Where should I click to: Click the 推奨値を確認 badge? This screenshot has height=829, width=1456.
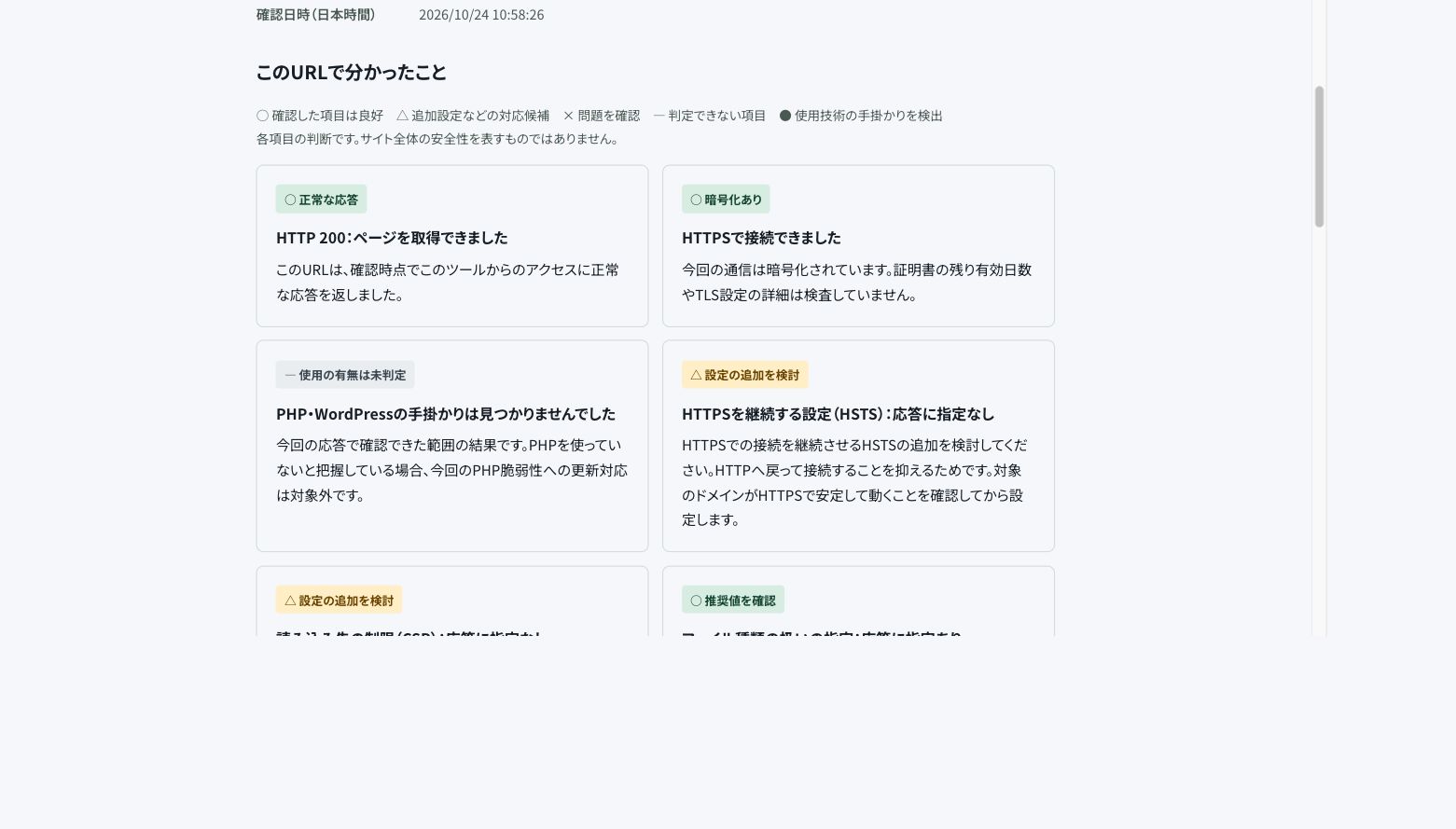[x=733, y=600]
